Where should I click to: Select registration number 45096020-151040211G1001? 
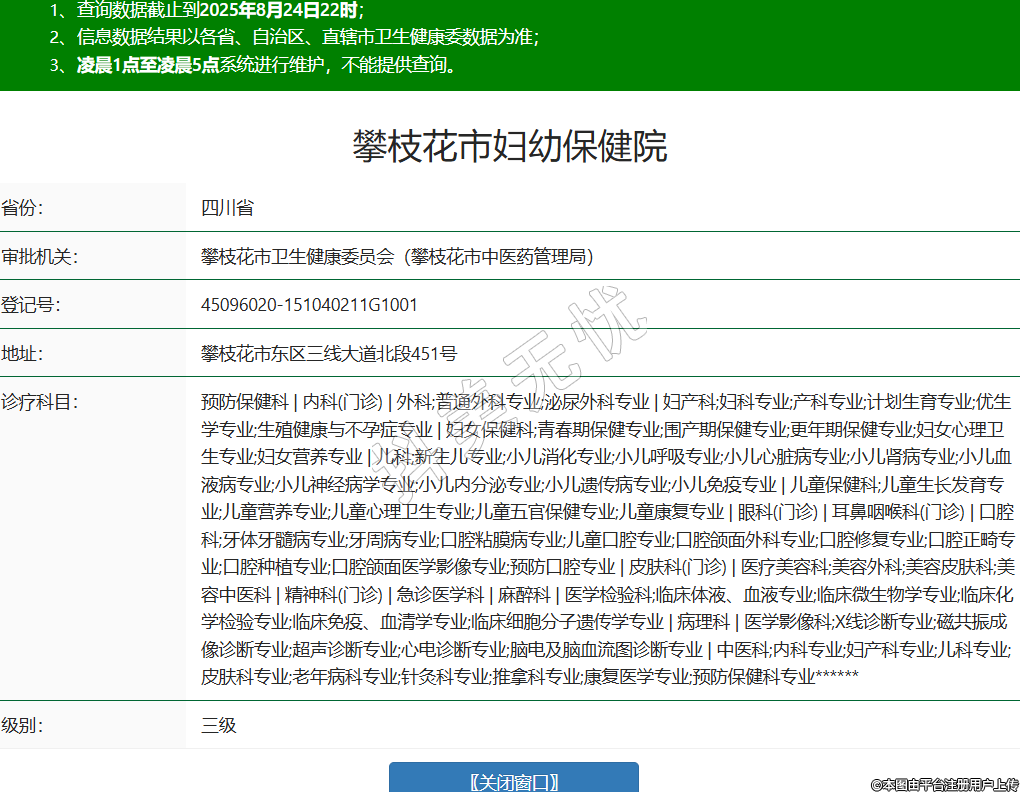click(x=309, y=305)
